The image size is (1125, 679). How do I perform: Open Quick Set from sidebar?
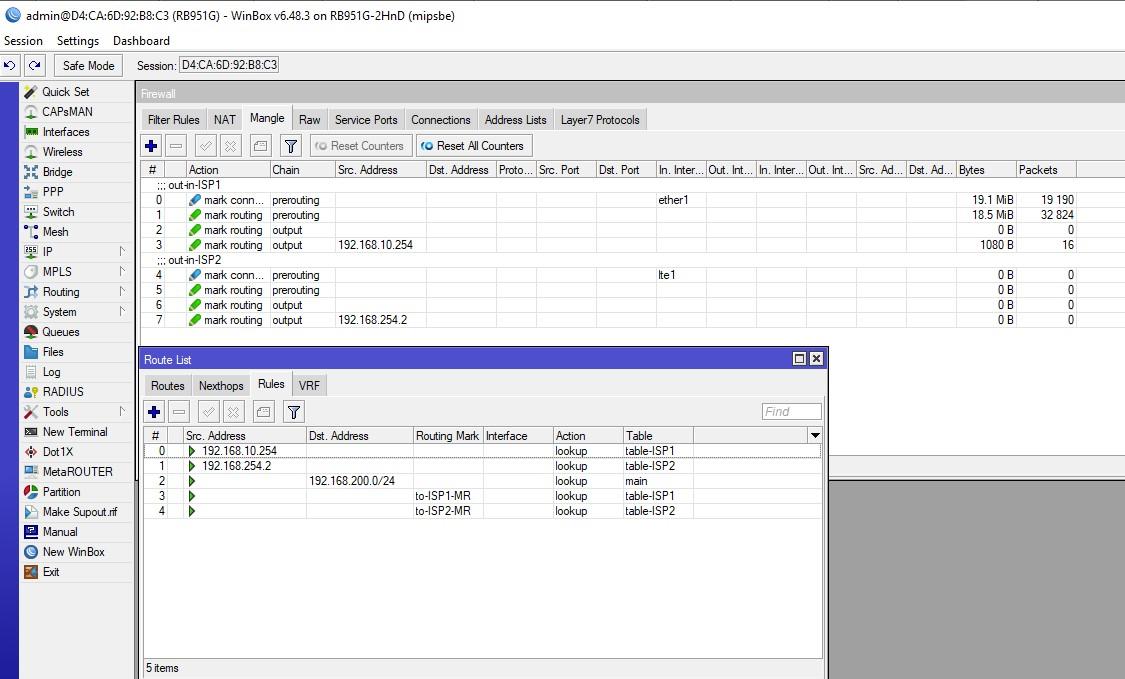66,92
